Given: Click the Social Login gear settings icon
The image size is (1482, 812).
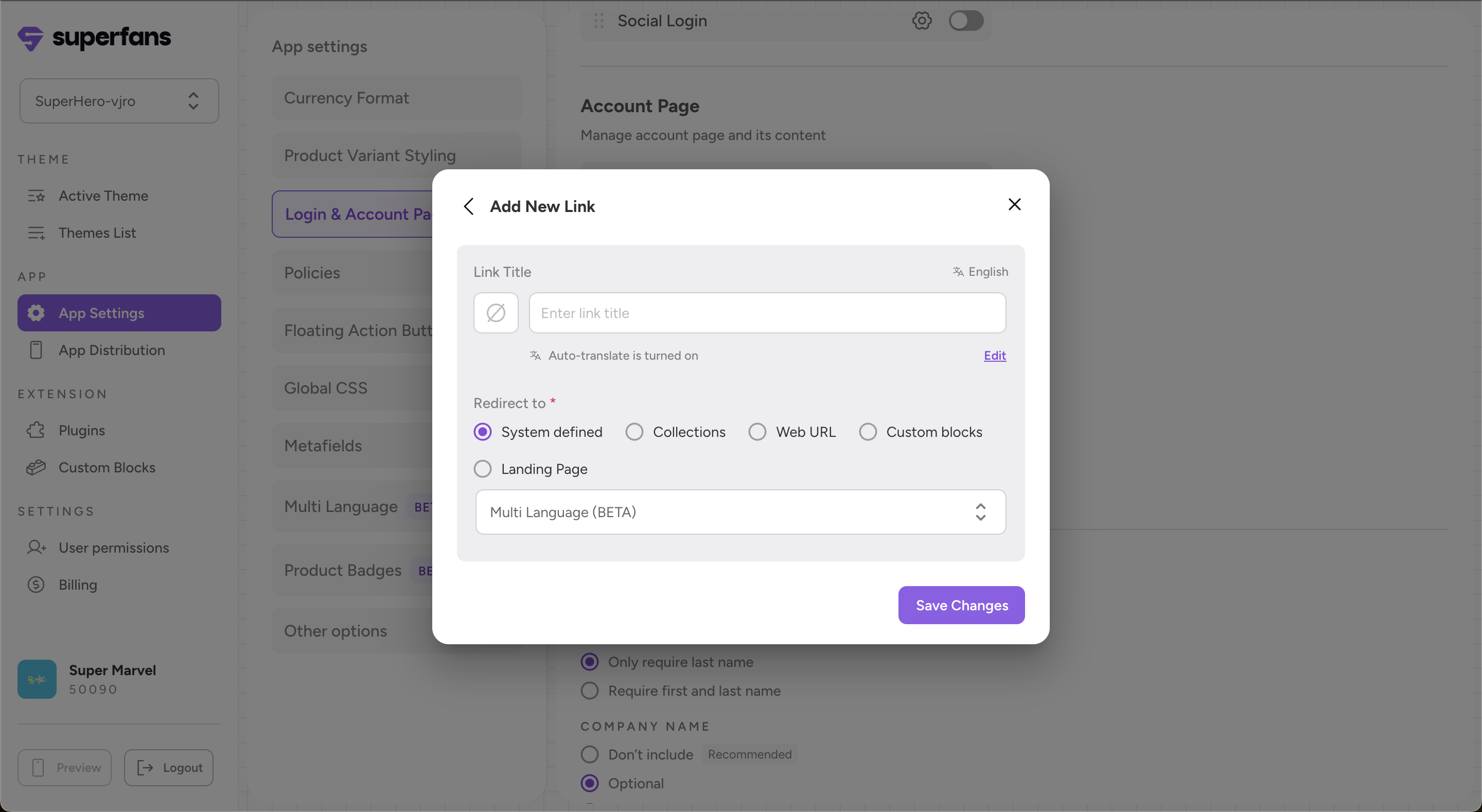Looking at the screenshot, I should point(922,21).
